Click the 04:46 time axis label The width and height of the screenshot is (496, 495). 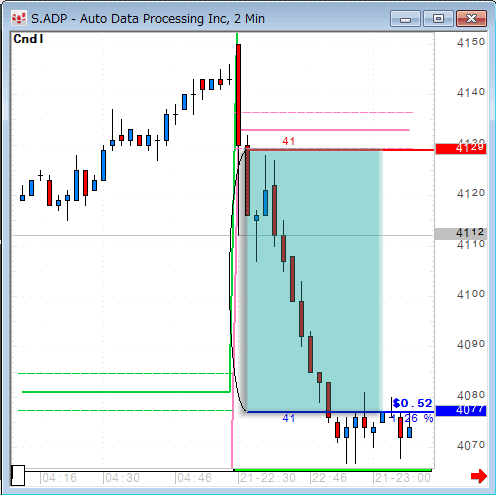tap(194, 478)
